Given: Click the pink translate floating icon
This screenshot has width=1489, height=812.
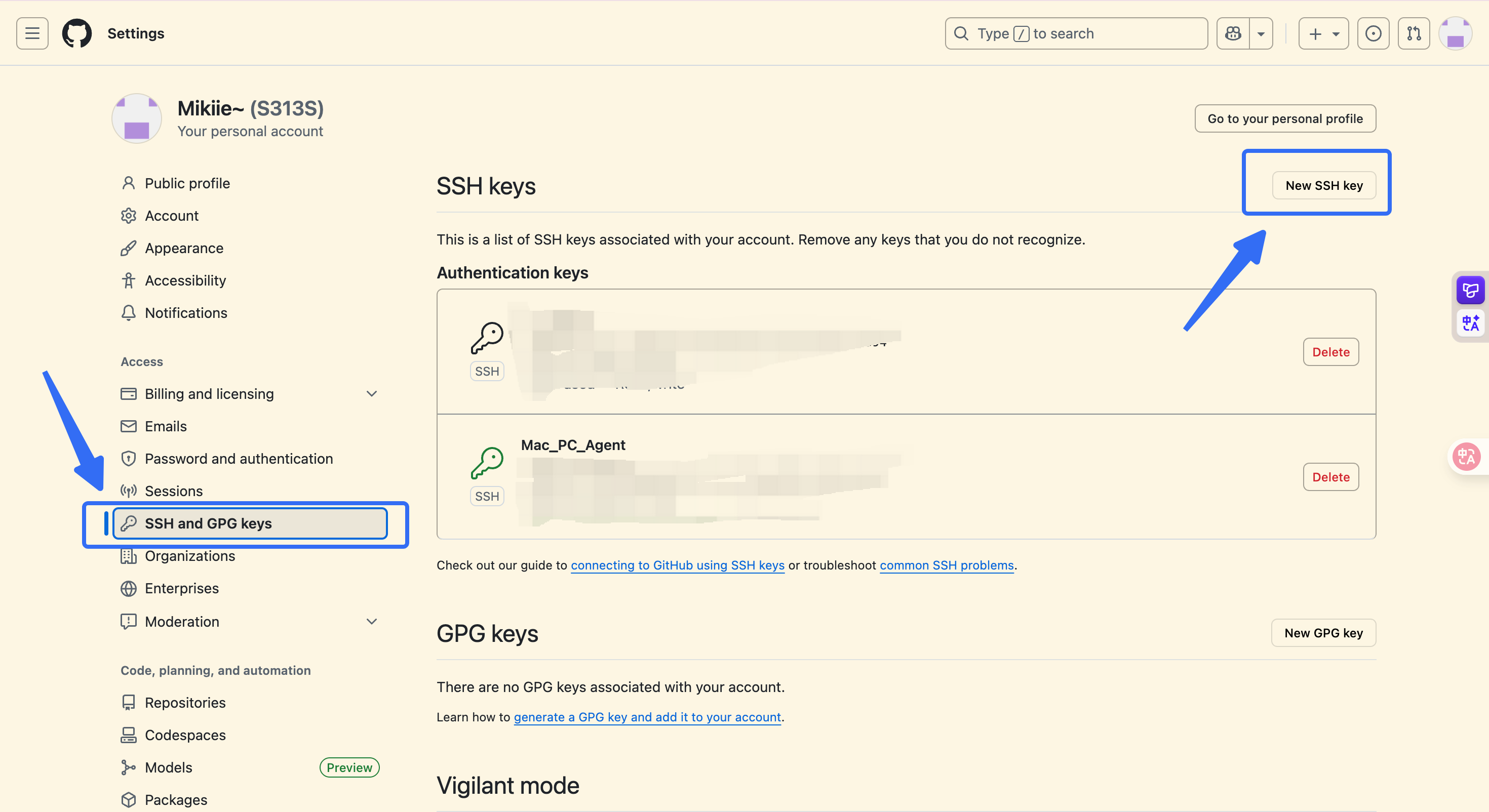Looking at the screenshot, I should click(x=1466, y=457).
